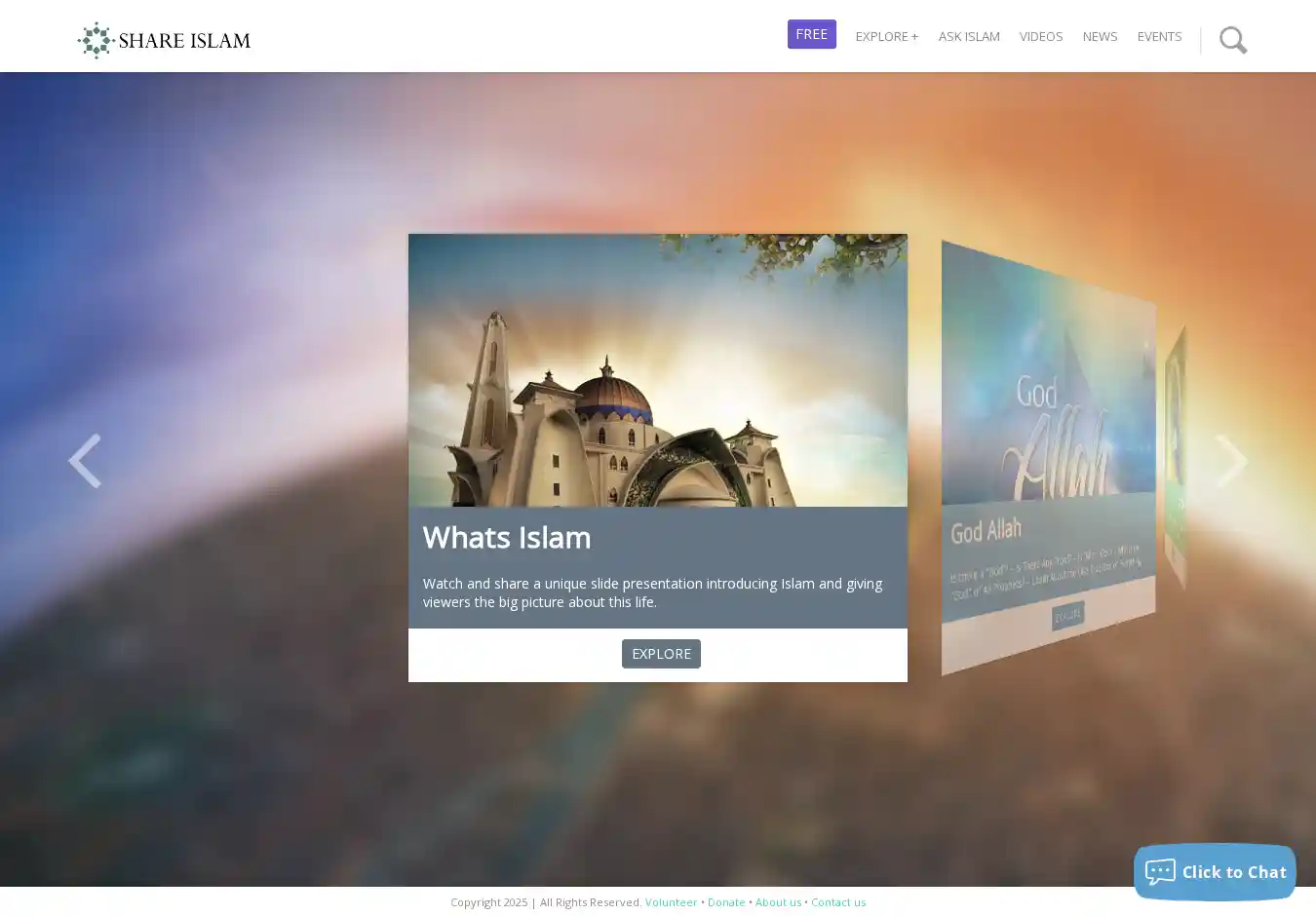Click the Donate footer link

pos(726,902)
